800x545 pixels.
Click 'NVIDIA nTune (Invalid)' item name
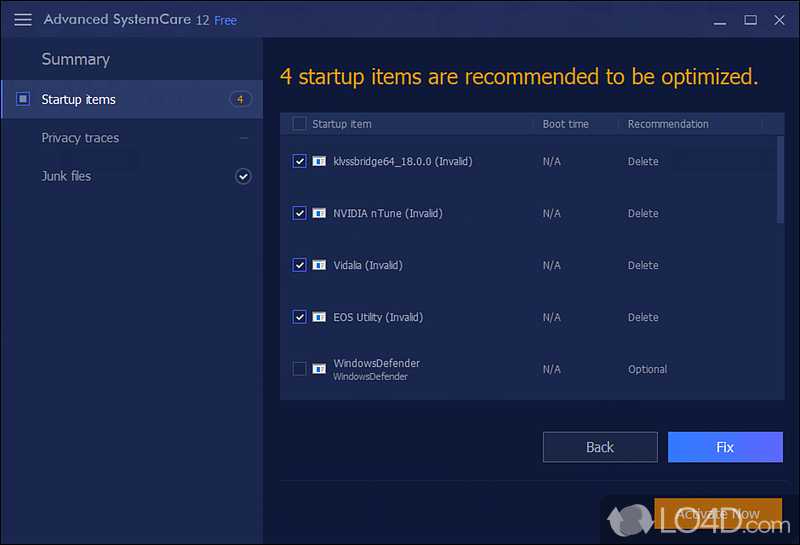[x=388, y=214]
